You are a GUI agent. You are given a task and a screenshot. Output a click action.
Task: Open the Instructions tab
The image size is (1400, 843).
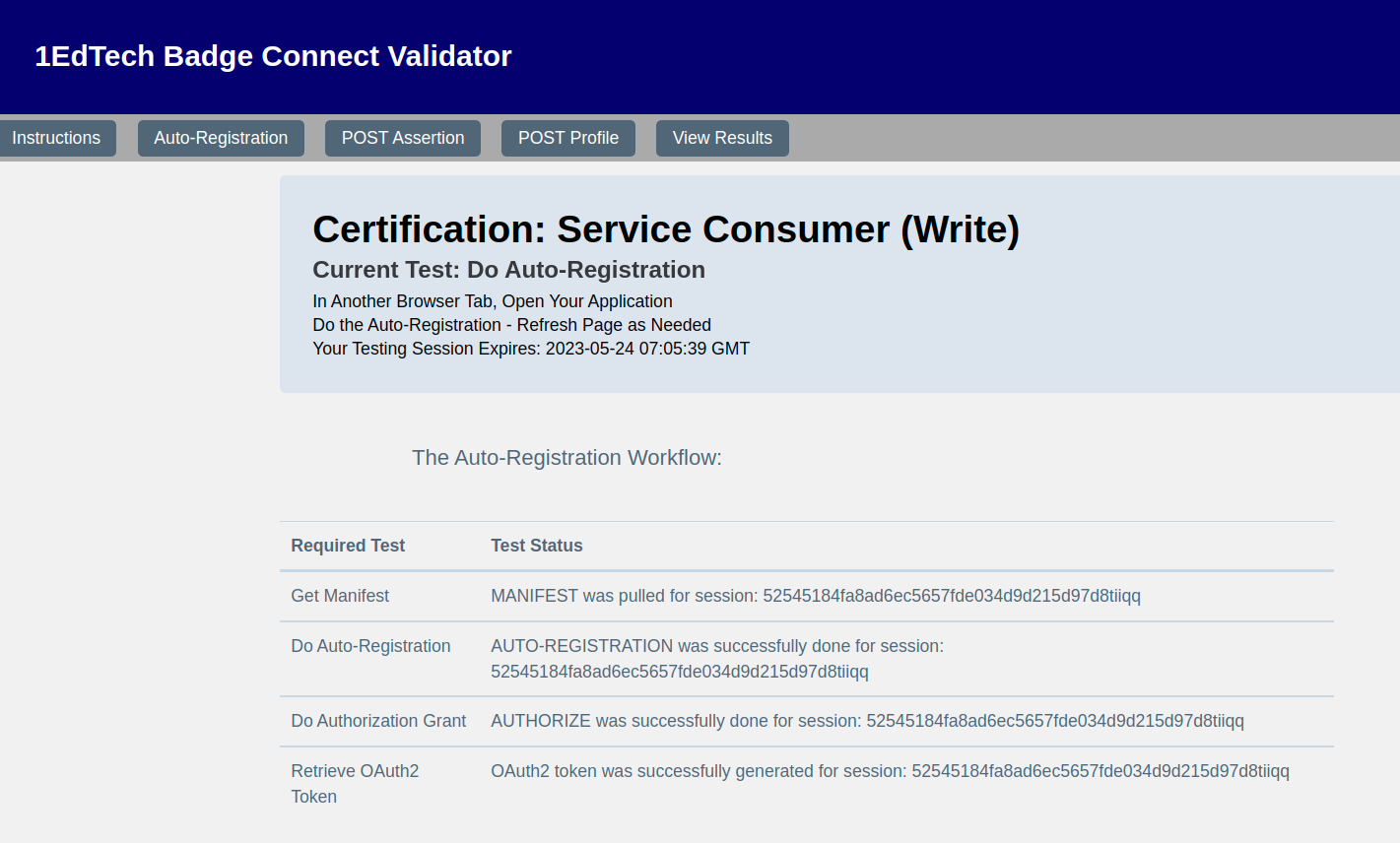[56, 138]
